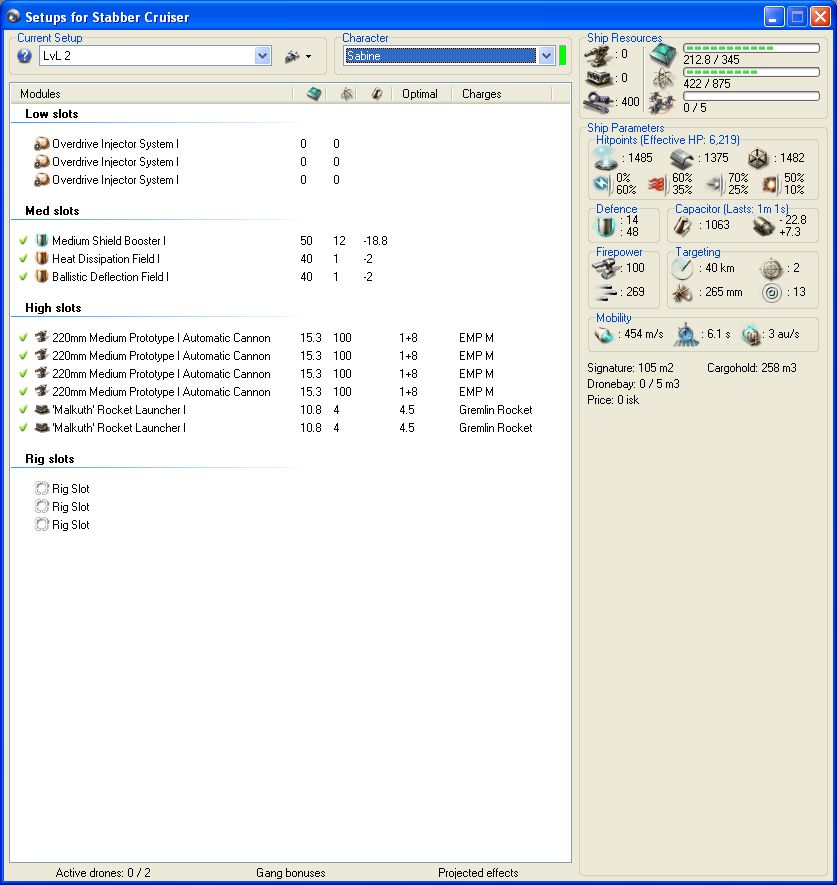This screenshot has width=837, height=885.
Task: Toggle first 'Malkuth' Rocket Launcher I checkmark
Action: point(23,410)
